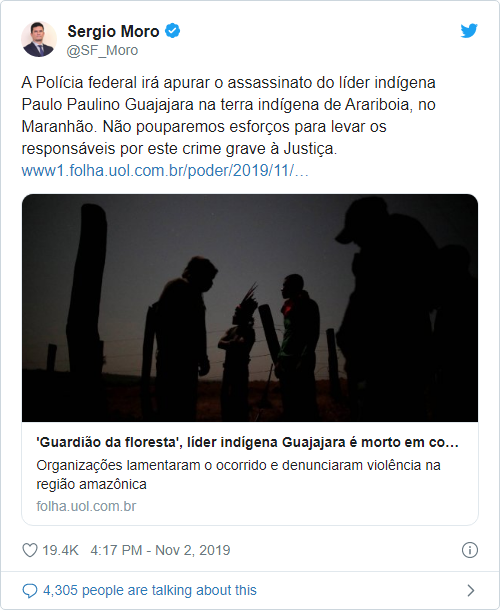Open the tweet info icon
Image resolution: width=500 pixels, height=611 pixels.
(470, 550)
